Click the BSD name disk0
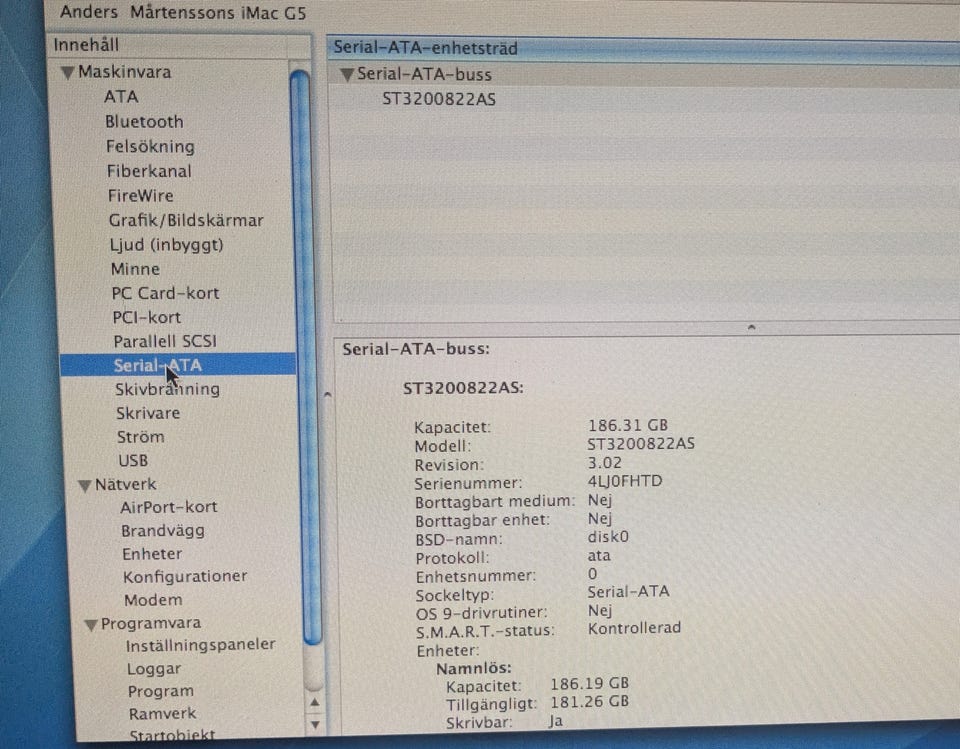This screenshot has width=960, height=749. coord(608,536)
